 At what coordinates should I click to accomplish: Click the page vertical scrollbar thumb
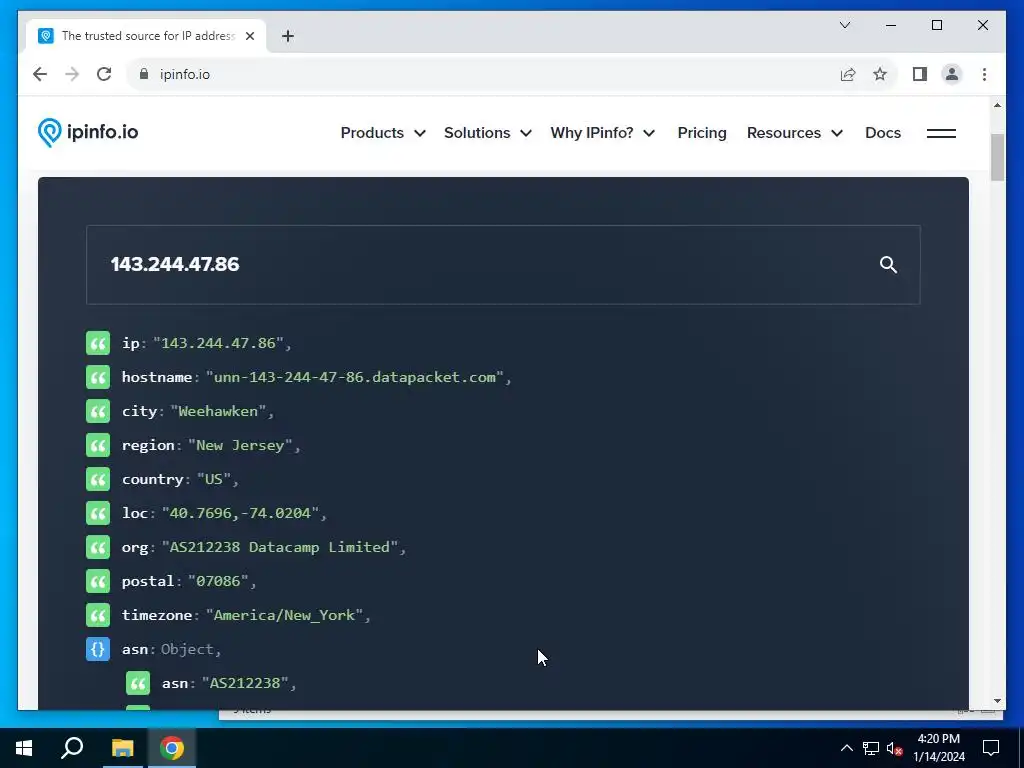coord(997,157)
